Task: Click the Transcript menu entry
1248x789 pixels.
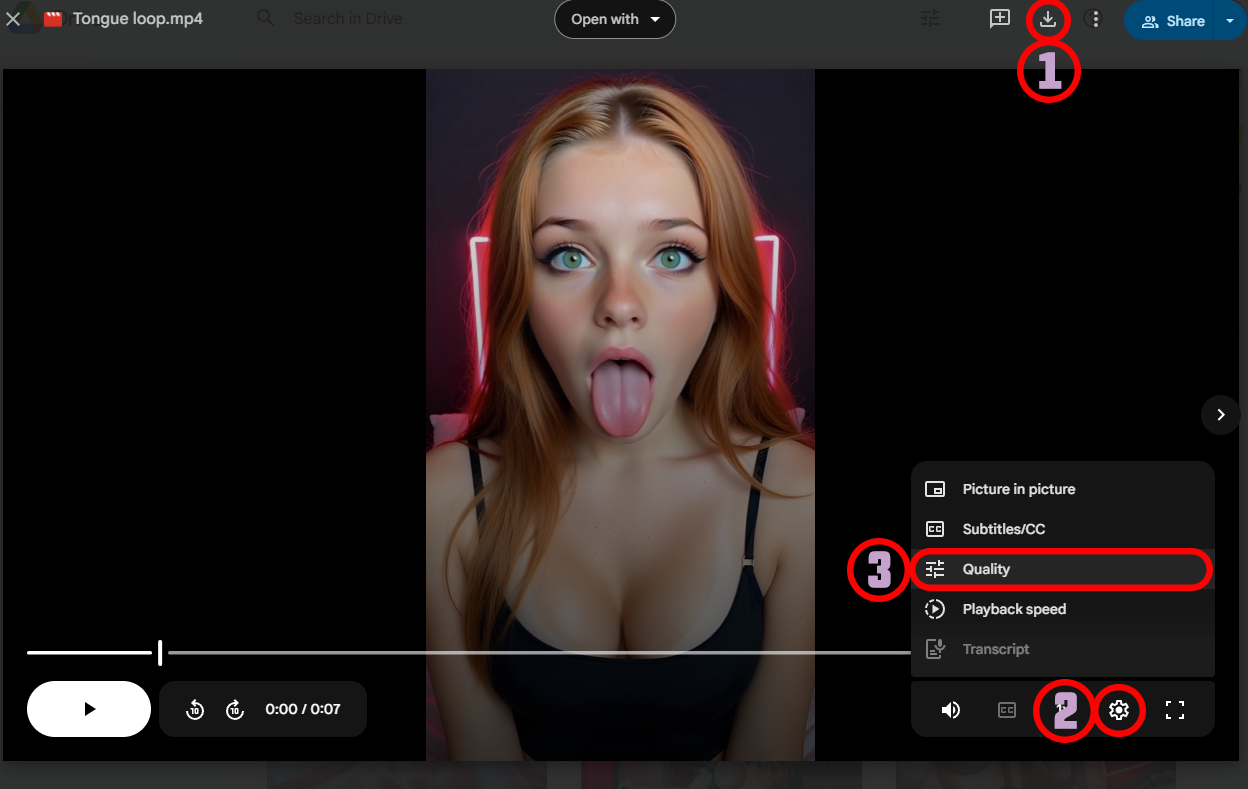Action: [1062, 649]
